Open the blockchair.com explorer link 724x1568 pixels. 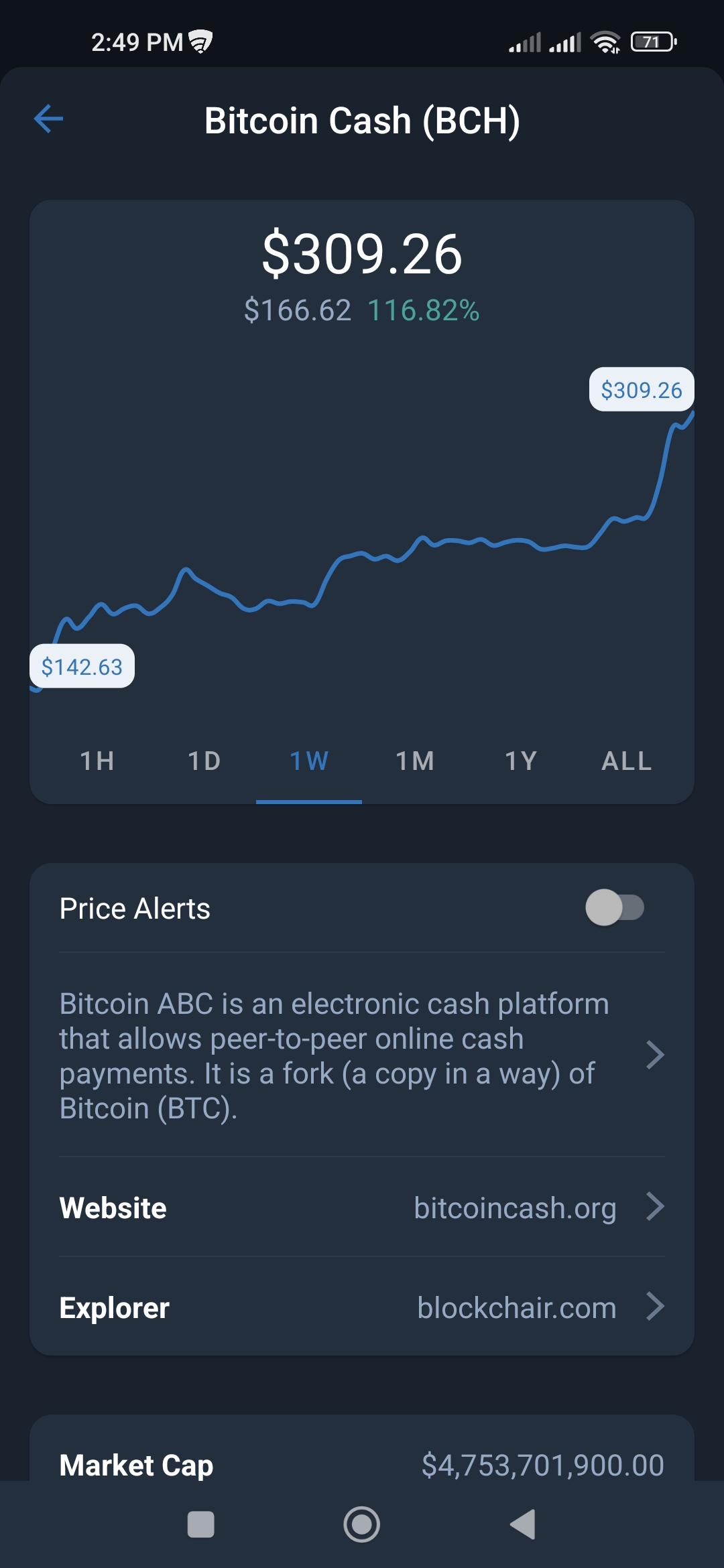point(517,1307)
